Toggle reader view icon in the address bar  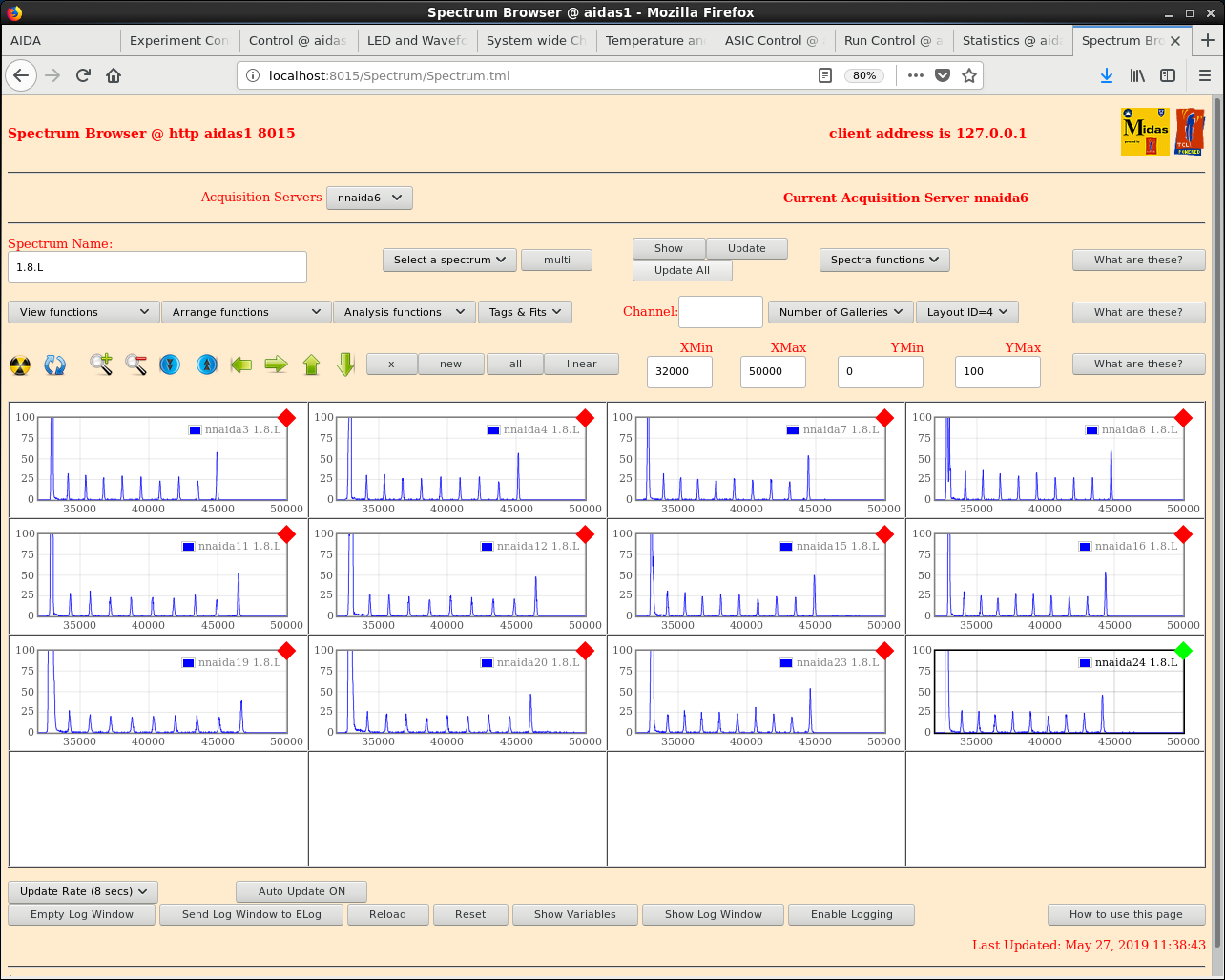click(825, 75)
